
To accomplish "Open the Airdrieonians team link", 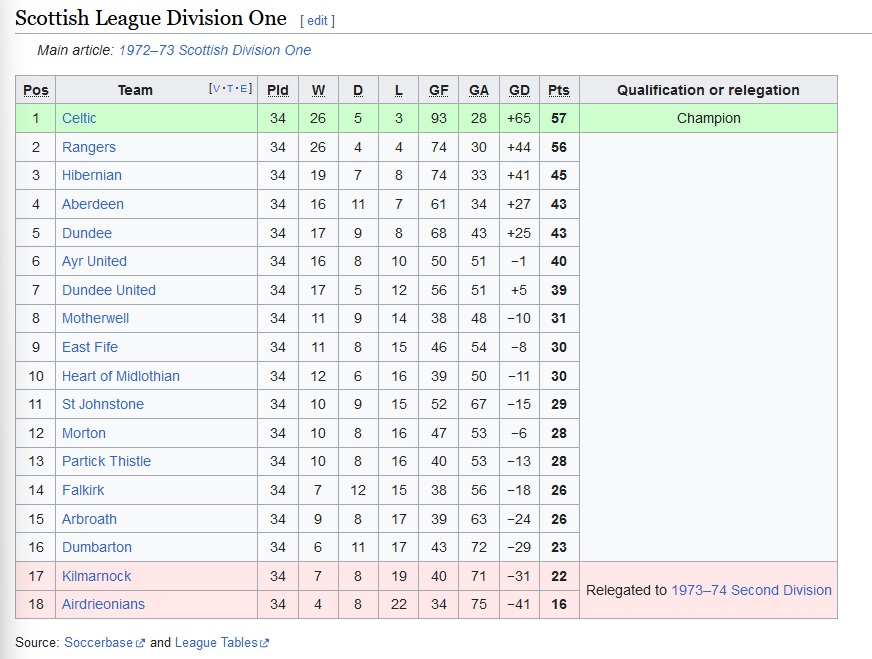I will click(x=103, y=604).
